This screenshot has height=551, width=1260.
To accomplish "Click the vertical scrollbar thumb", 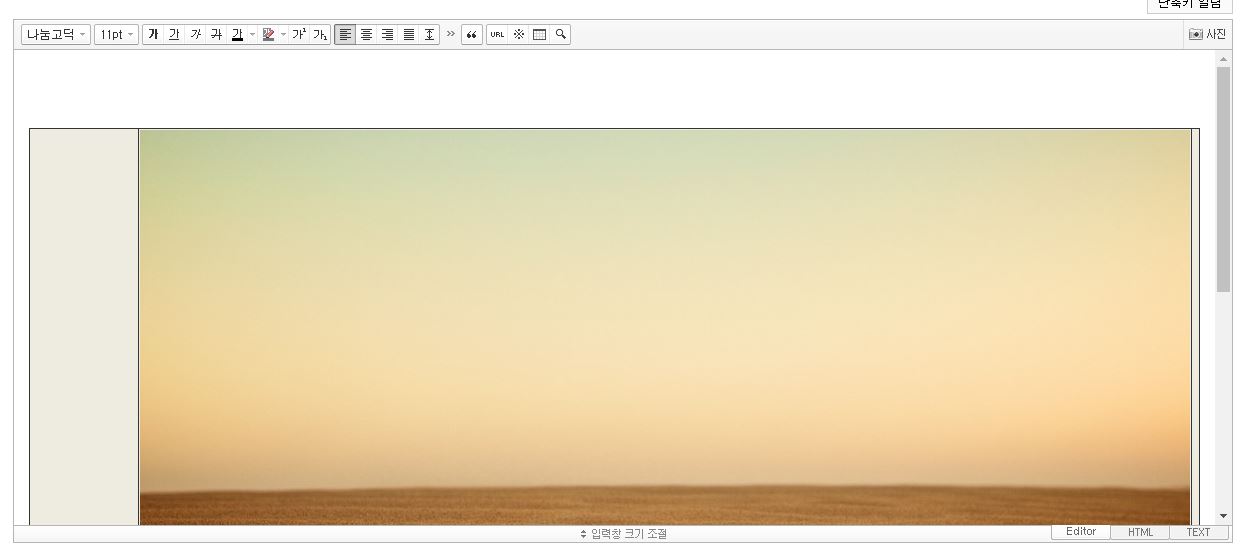I will point(1223,180).
